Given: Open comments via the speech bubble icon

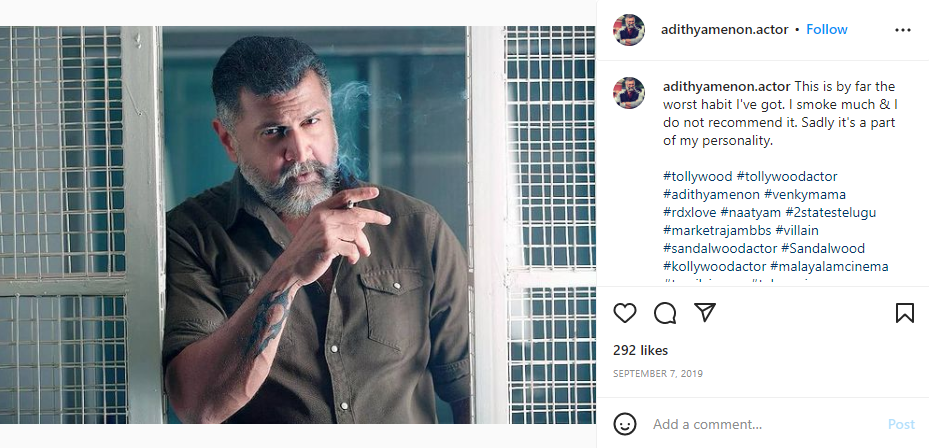Looking at the screenshot, I should tap(665, 313).
